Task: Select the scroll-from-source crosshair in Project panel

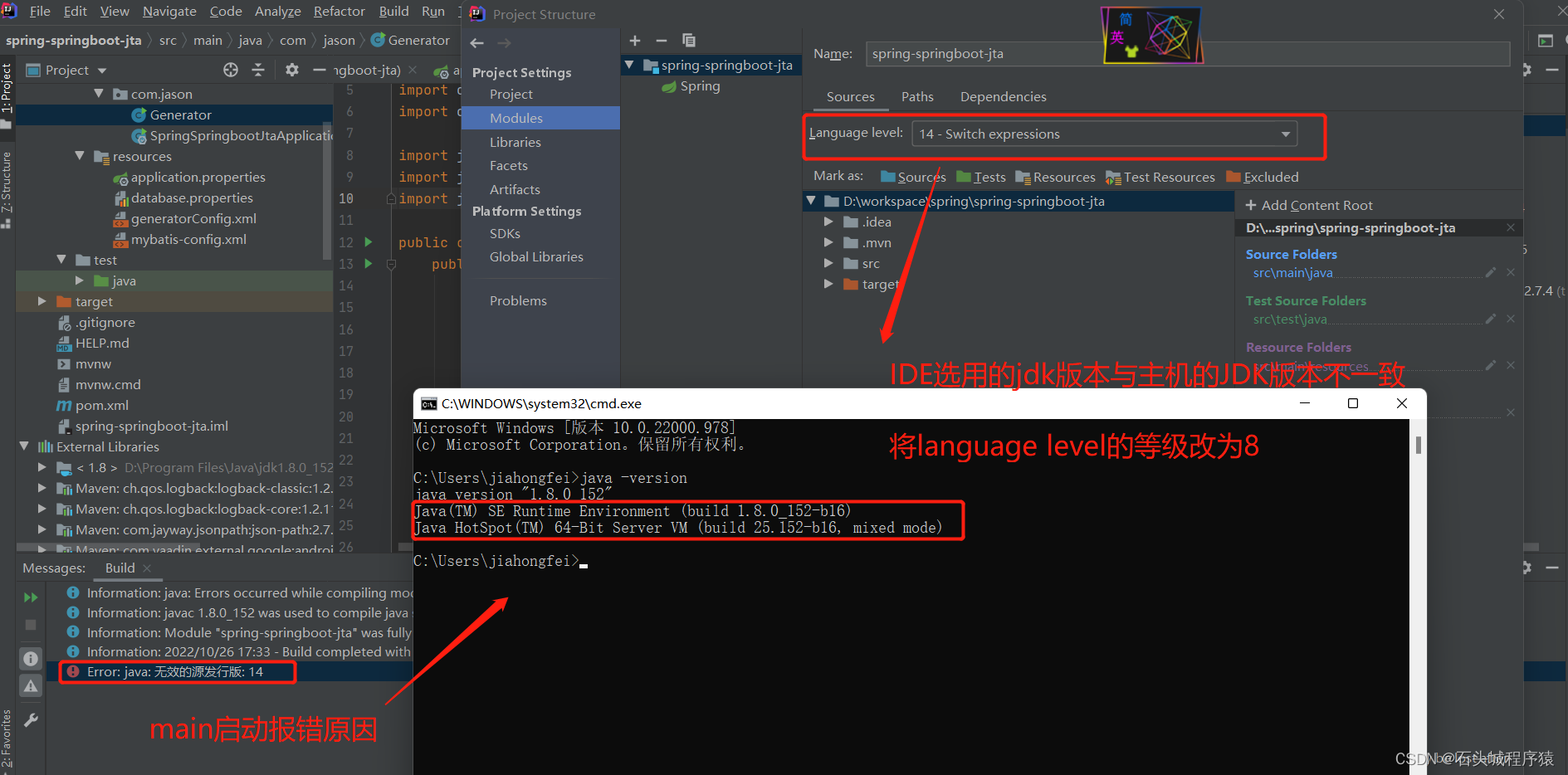Action: [x=230, y=70]
